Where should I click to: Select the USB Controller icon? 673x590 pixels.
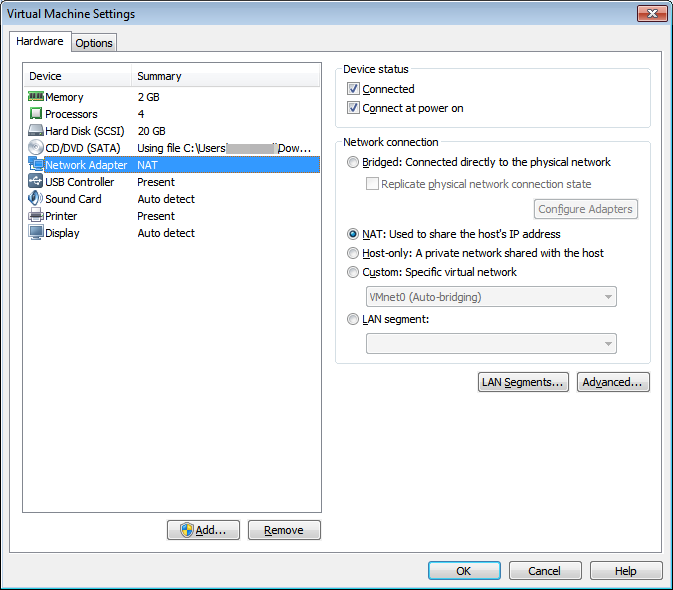point(36,182)
